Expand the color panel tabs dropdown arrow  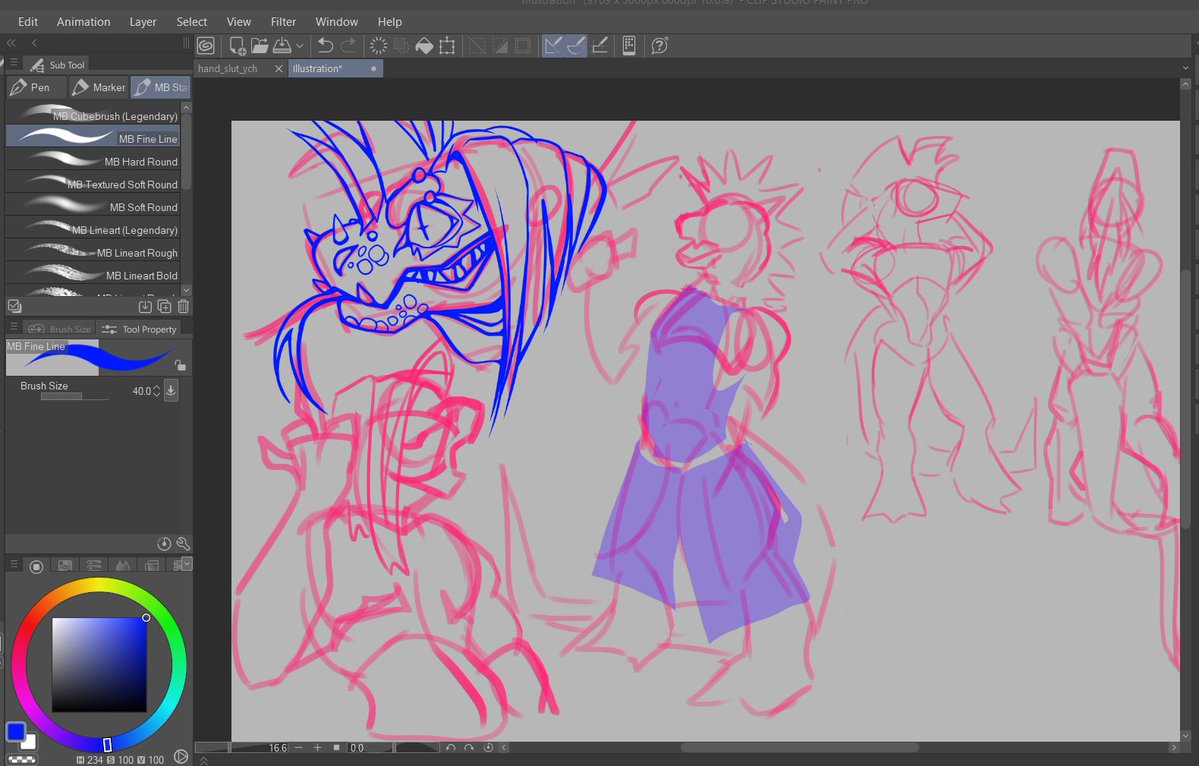[187, 563]
